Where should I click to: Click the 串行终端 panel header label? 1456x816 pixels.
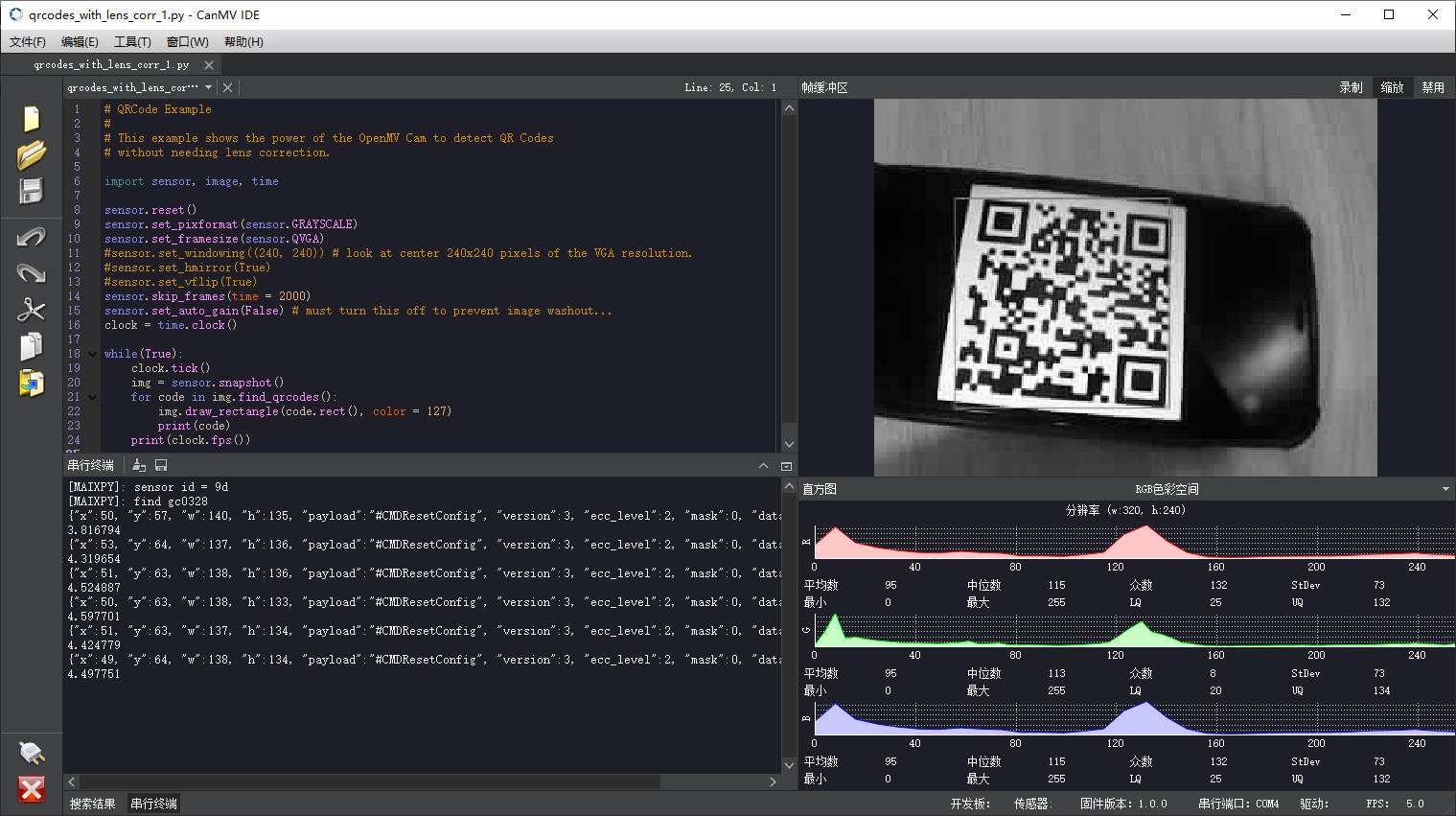[x=90, y=465]
